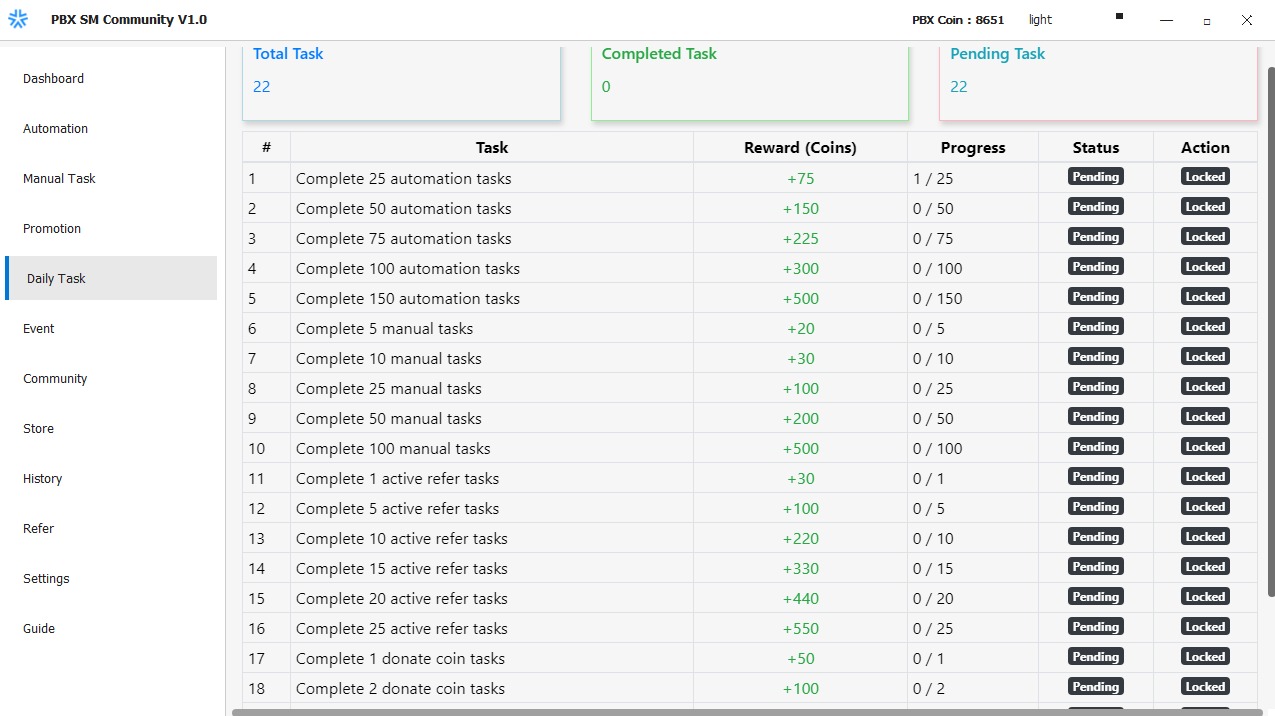This screenshot has height=716, width=1275.
Task: Open the Store page
Action: click(39, 429)
